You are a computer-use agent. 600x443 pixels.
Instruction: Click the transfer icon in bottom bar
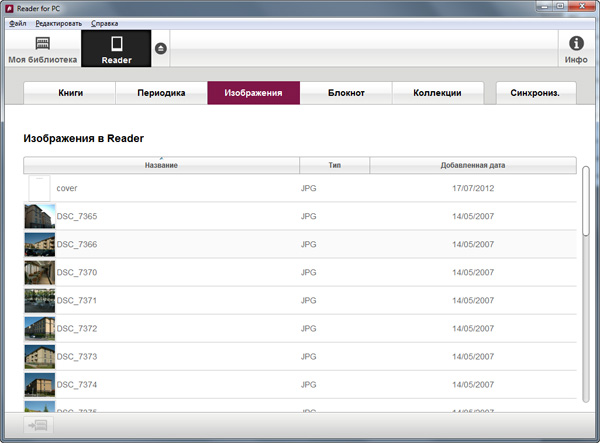[x=39, y=426]
